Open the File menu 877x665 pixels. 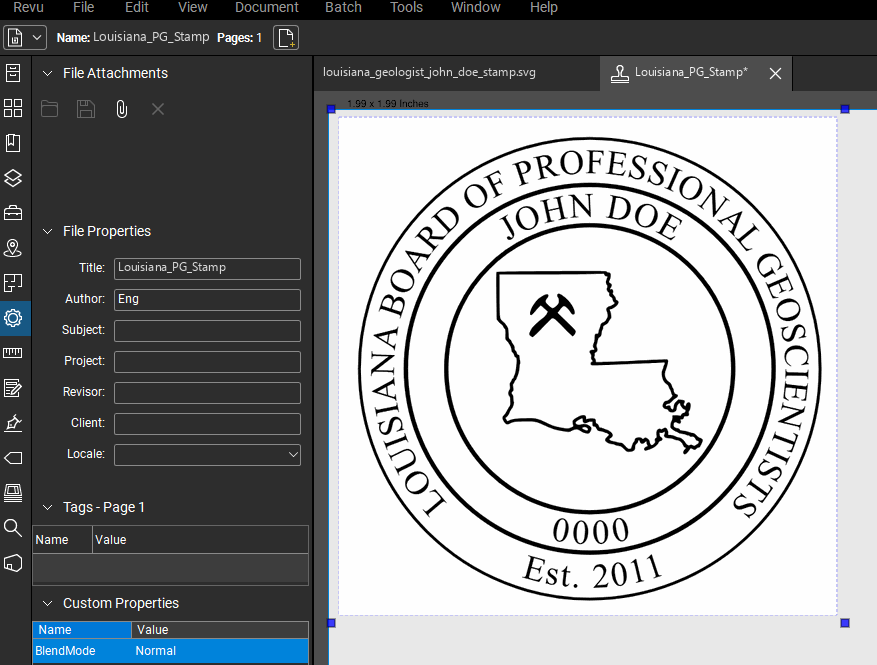pyautogui.click(x=83, y=7)
